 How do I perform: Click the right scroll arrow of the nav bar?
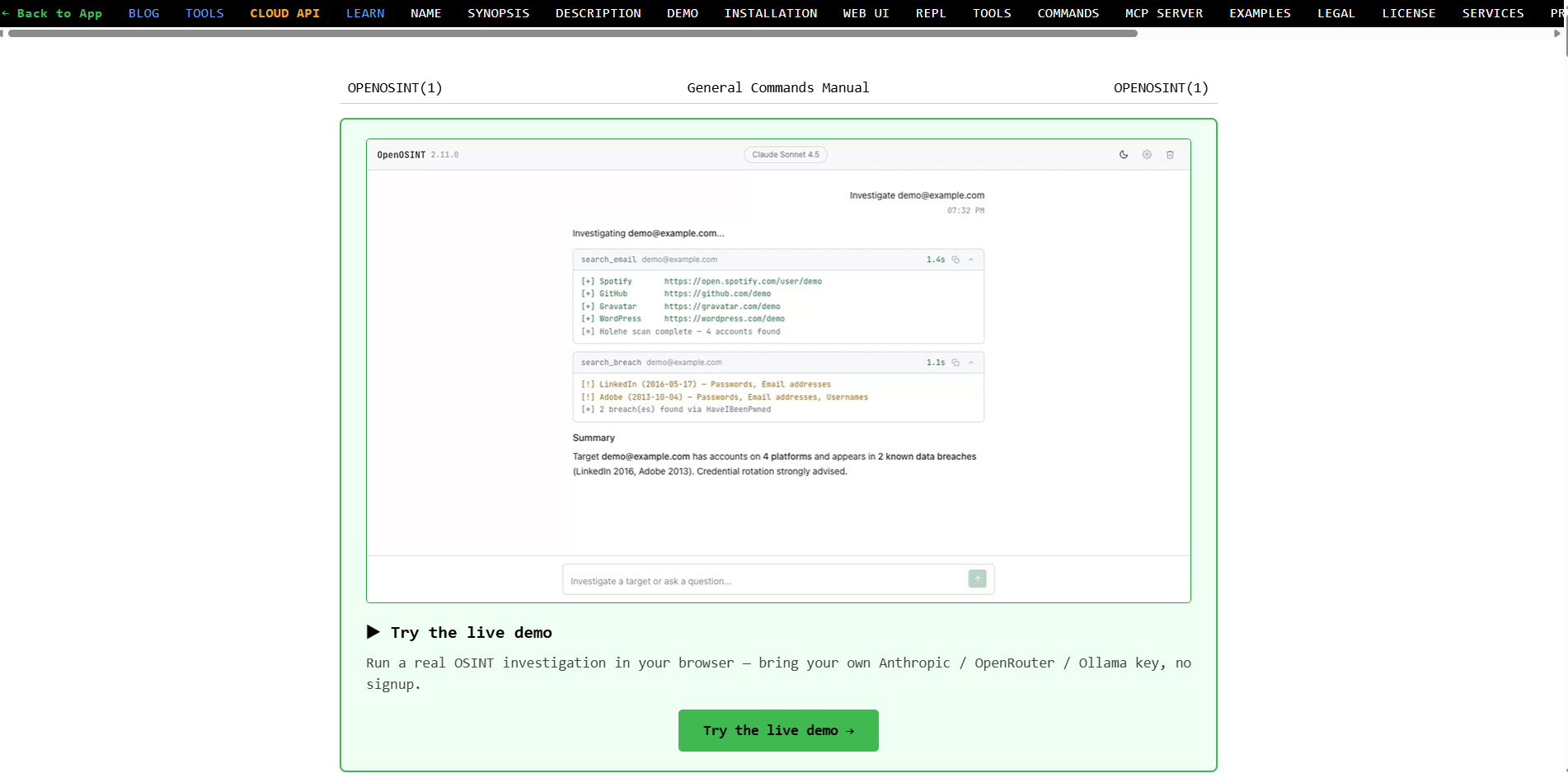[x=1556, y=34]
